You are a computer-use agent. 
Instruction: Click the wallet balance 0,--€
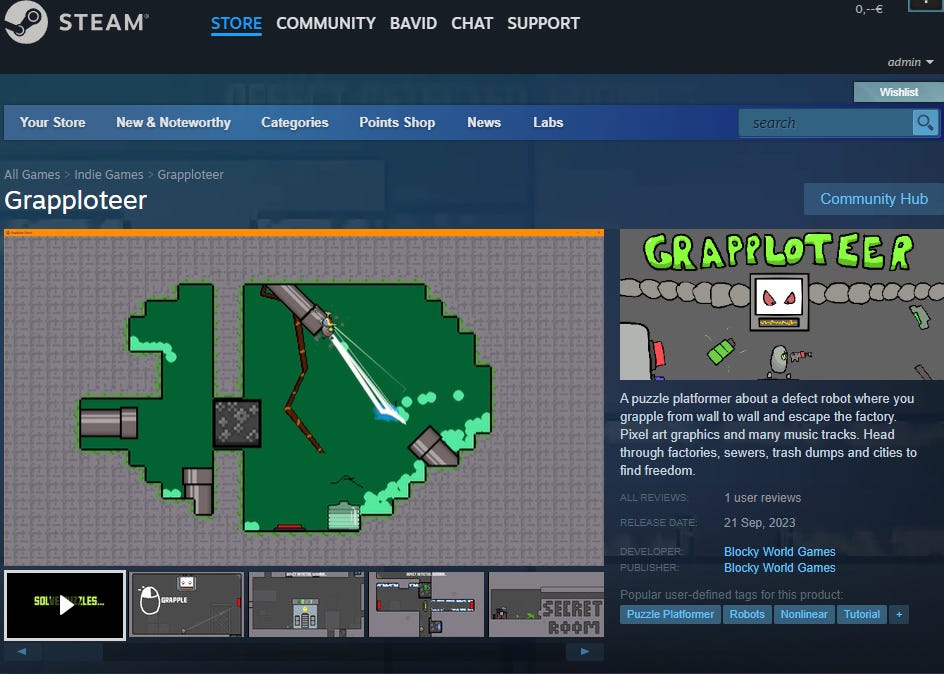click(x=869, y=9)
